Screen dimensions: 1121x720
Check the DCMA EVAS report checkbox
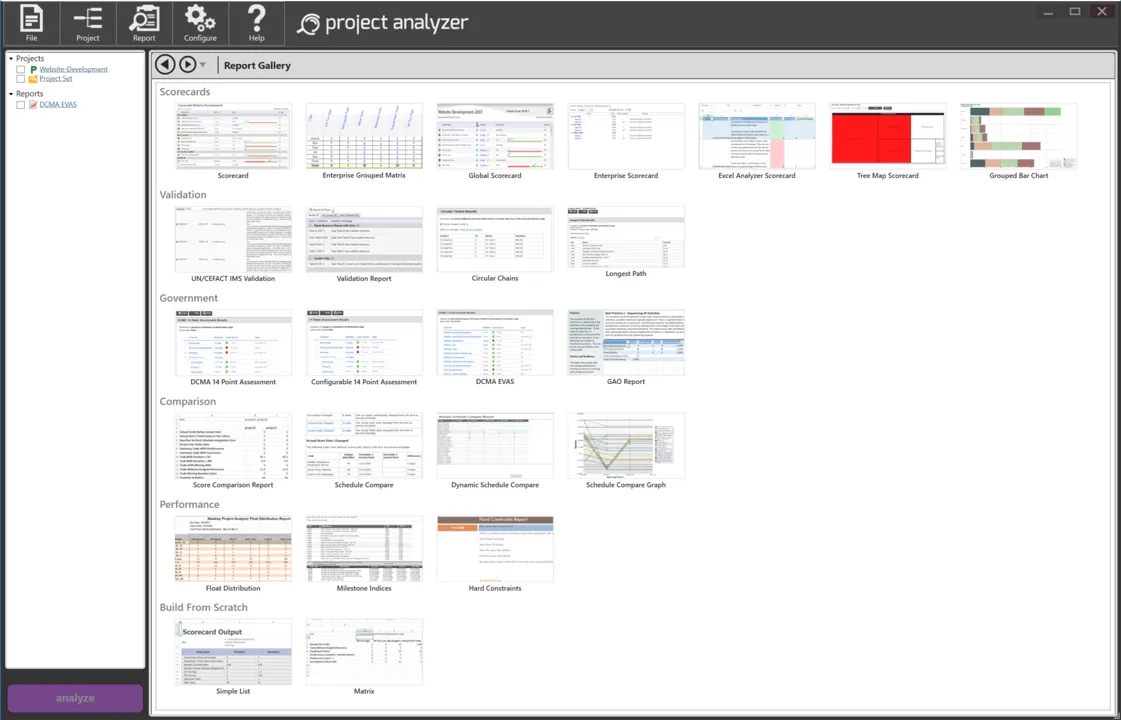[21, 104]
